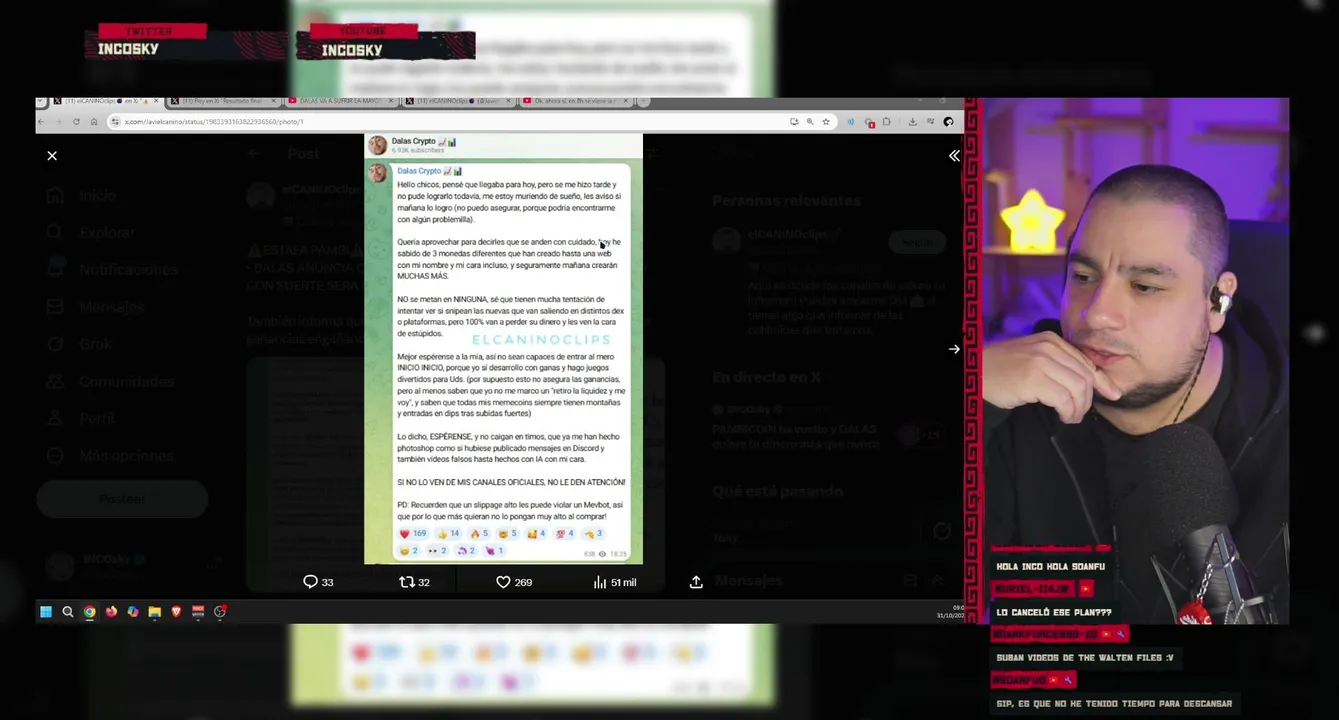Open the browser profile avatar icon
1339x720 pixels.
(948, 121)
